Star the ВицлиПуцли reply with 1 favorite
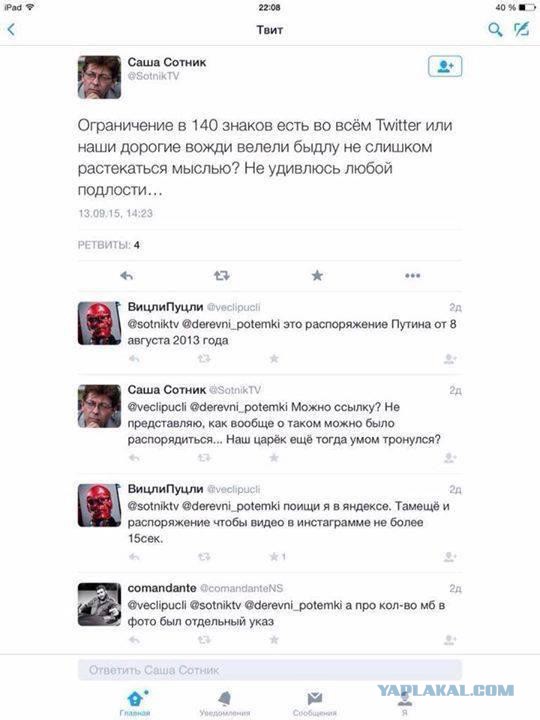Viewport: 540px width, 720px height. (x=274, y=557)
